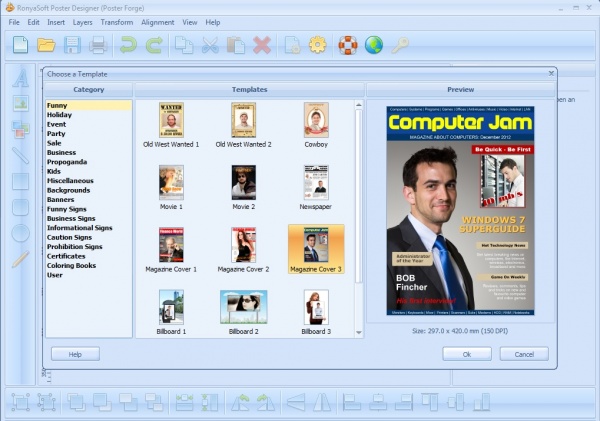Click the bring to front layer icon

click(77, 403)
